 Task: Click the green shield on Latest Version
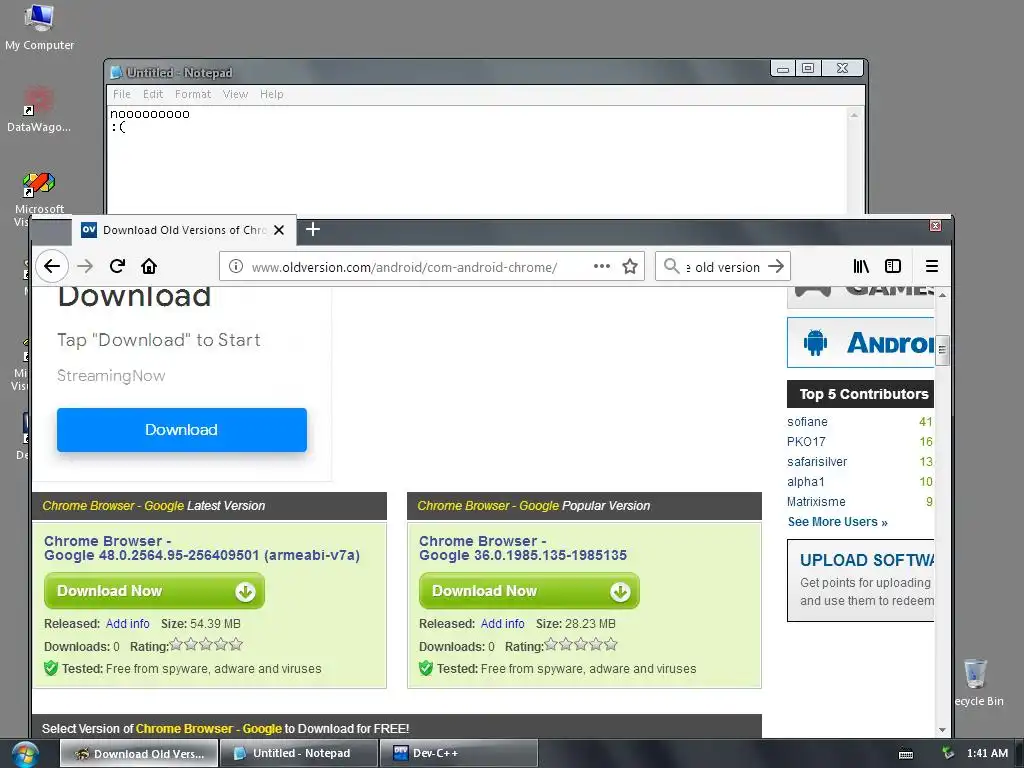tap(51, 668)
